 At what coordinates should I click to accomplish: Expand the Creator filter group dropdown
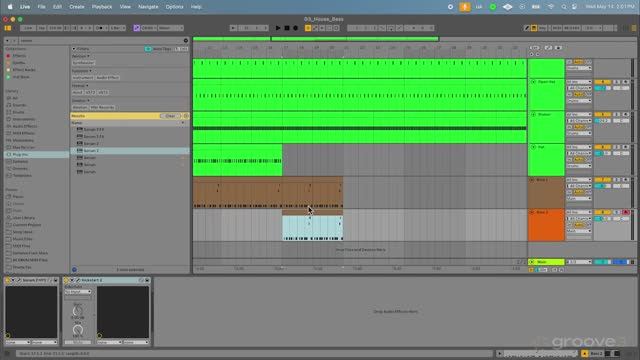pyautogui.click(x=81, y=100)
